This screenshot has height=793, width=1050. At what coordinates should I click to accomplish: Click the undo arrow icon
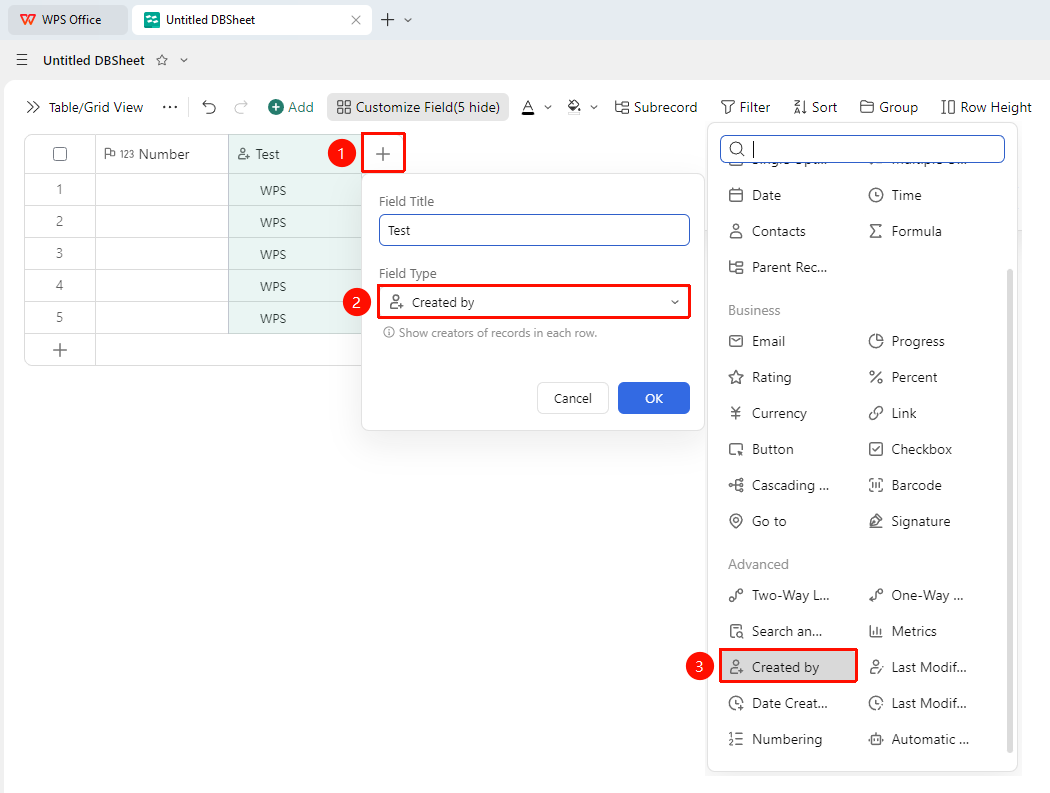[x=209, y=107]
